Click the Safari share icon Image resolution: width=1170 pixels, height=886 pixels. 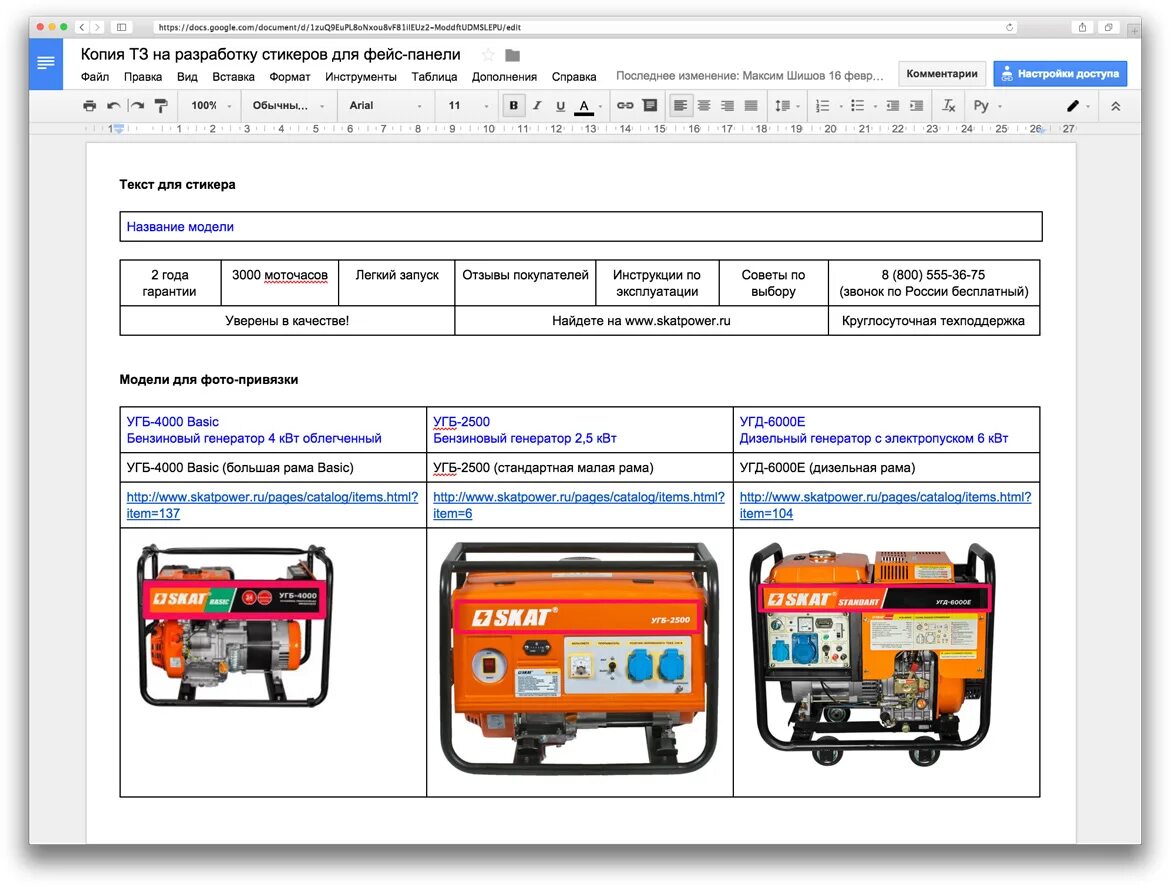click(1082, 27)
